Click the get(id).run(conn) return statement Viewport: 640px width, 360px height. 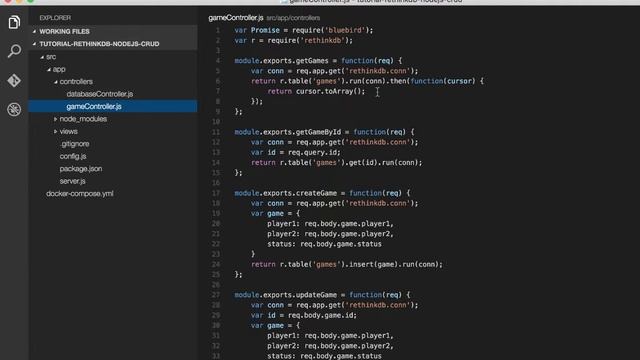(336, 162)
